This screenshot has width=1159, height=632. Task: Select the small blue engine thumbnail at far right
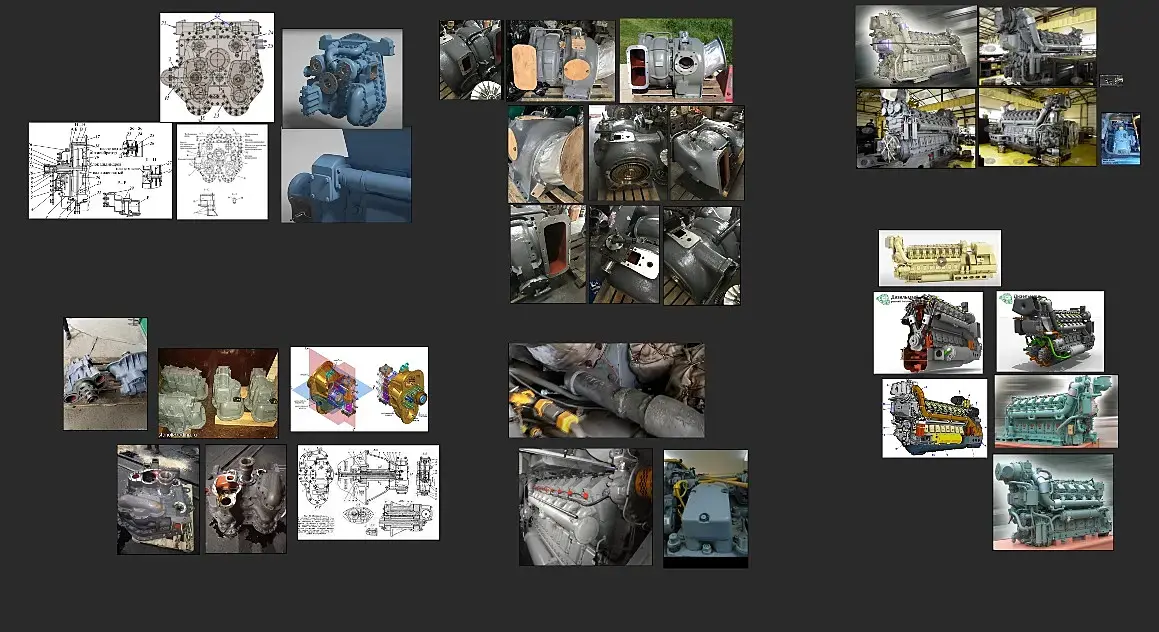1121,138
